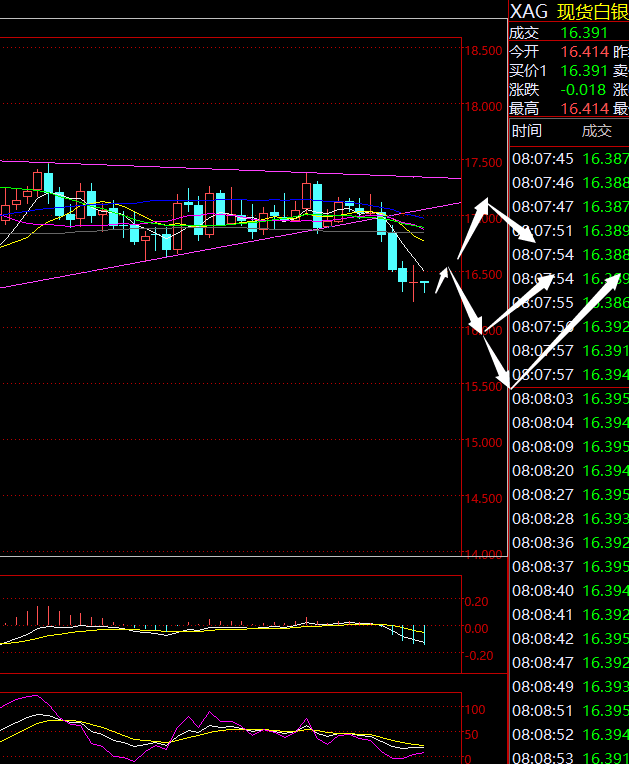629x764 pixels.
Task: Click the 15.000 price axis label
Action: tap(484, 443)
